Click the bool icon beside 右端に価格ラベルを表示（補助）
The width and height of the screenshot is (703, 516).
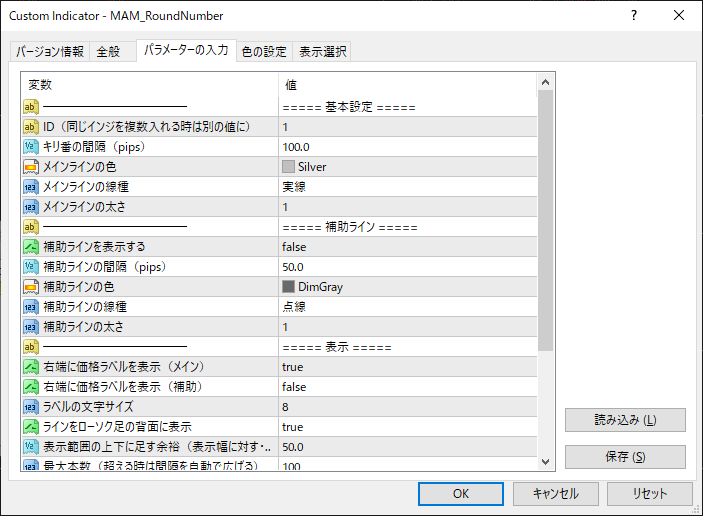point(31,387)
